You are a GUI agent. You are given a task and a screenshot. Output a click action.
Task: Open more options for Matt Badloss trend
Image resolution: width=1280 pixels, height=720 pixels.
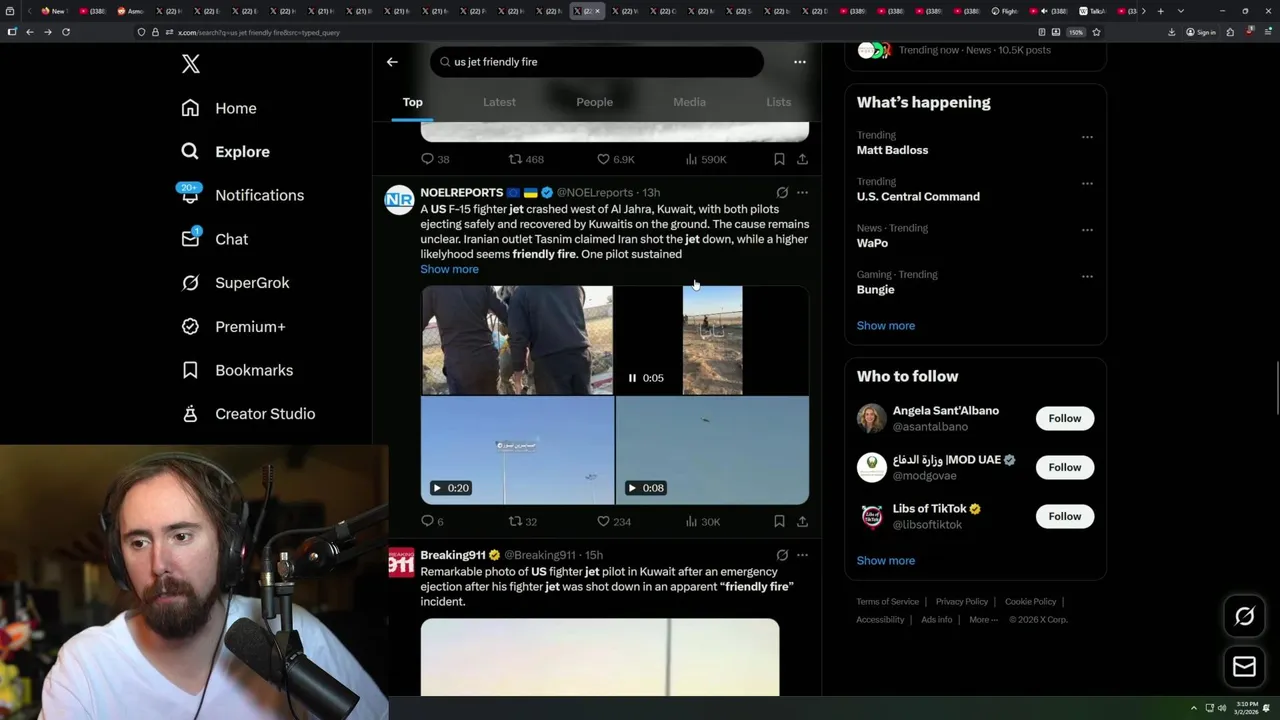coord(1087,137)
